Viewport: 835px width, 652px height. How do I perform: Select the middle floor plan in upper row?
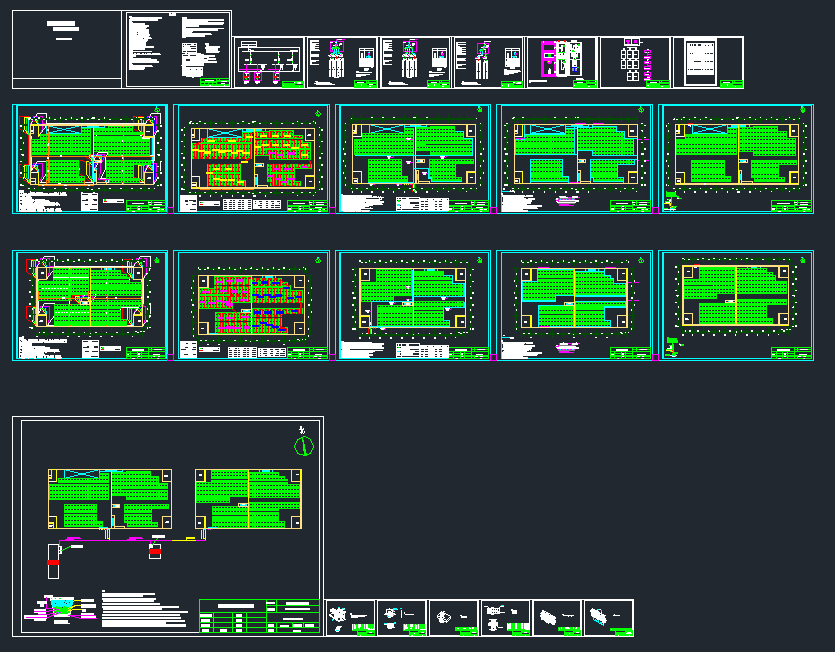pos(413,158)
